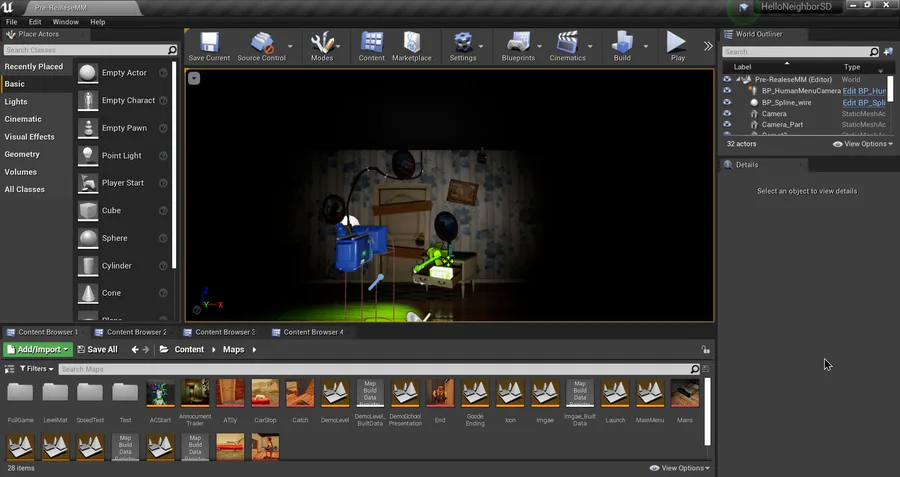
Task: Click the Edit BP_Hum link
Action: click(x=864, y=91)
